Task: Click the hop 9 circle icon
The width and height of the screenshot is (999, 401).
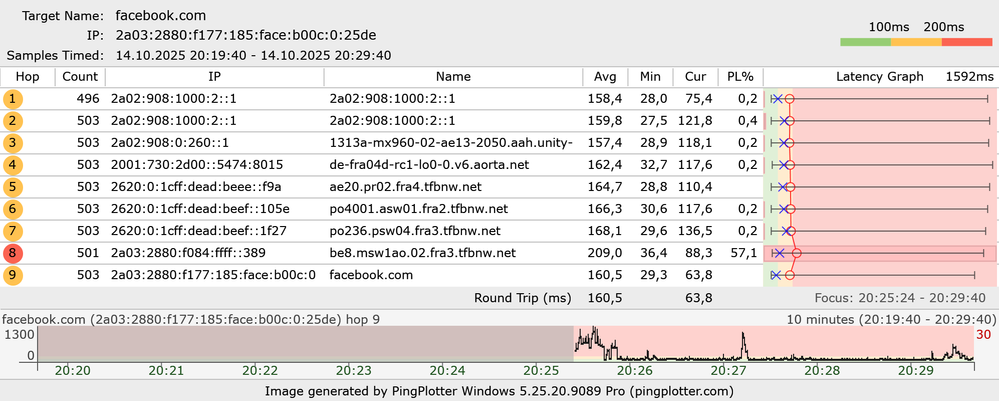Action: click(13, 275)
